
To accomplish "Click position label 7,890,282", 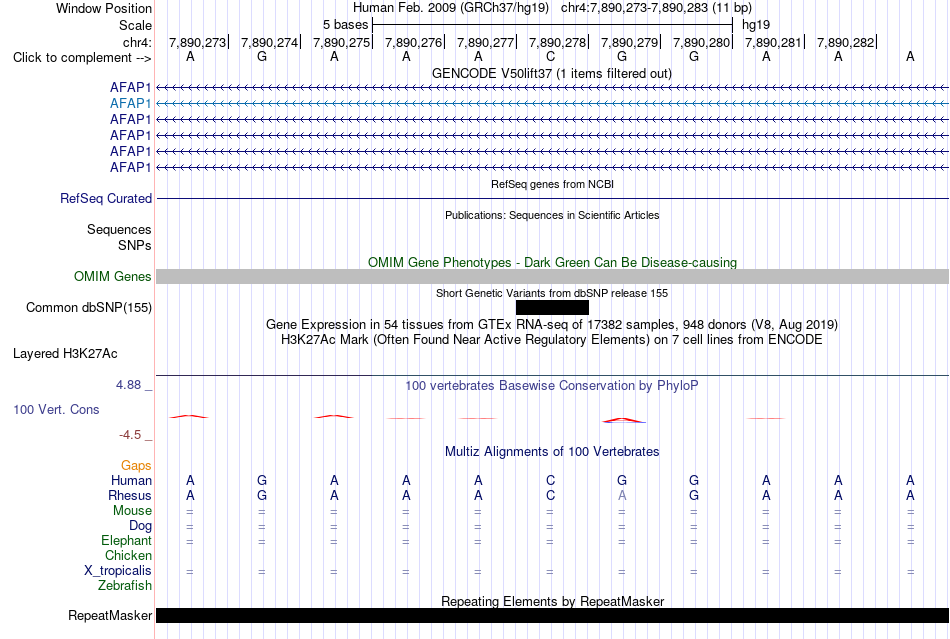I will coord(846,42).
